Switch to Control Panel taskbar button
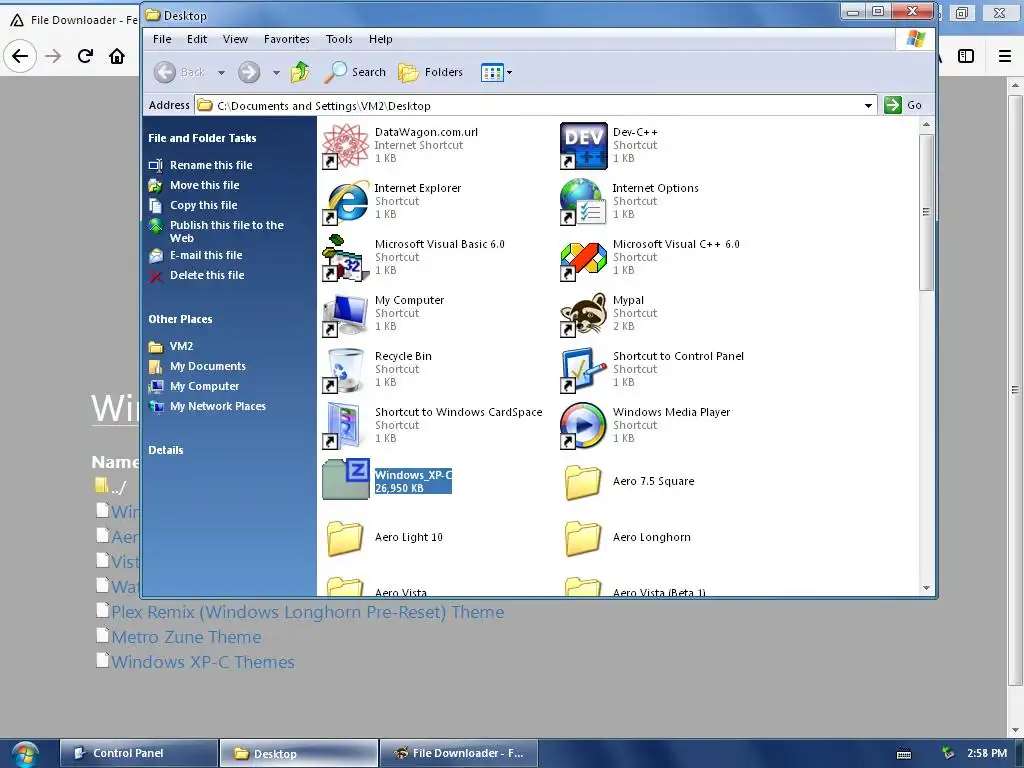The width and height of the screenshot is (1024, 768). point(139,754)
